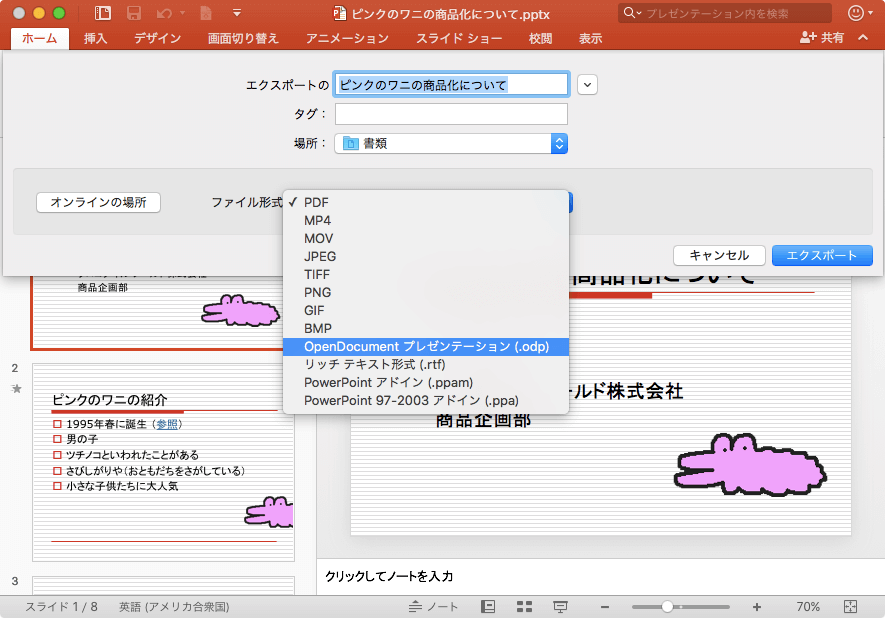The height and width of the screenshot is (618, 885).
Task: Expand the save dialog with chevron button
Action: 588,85
